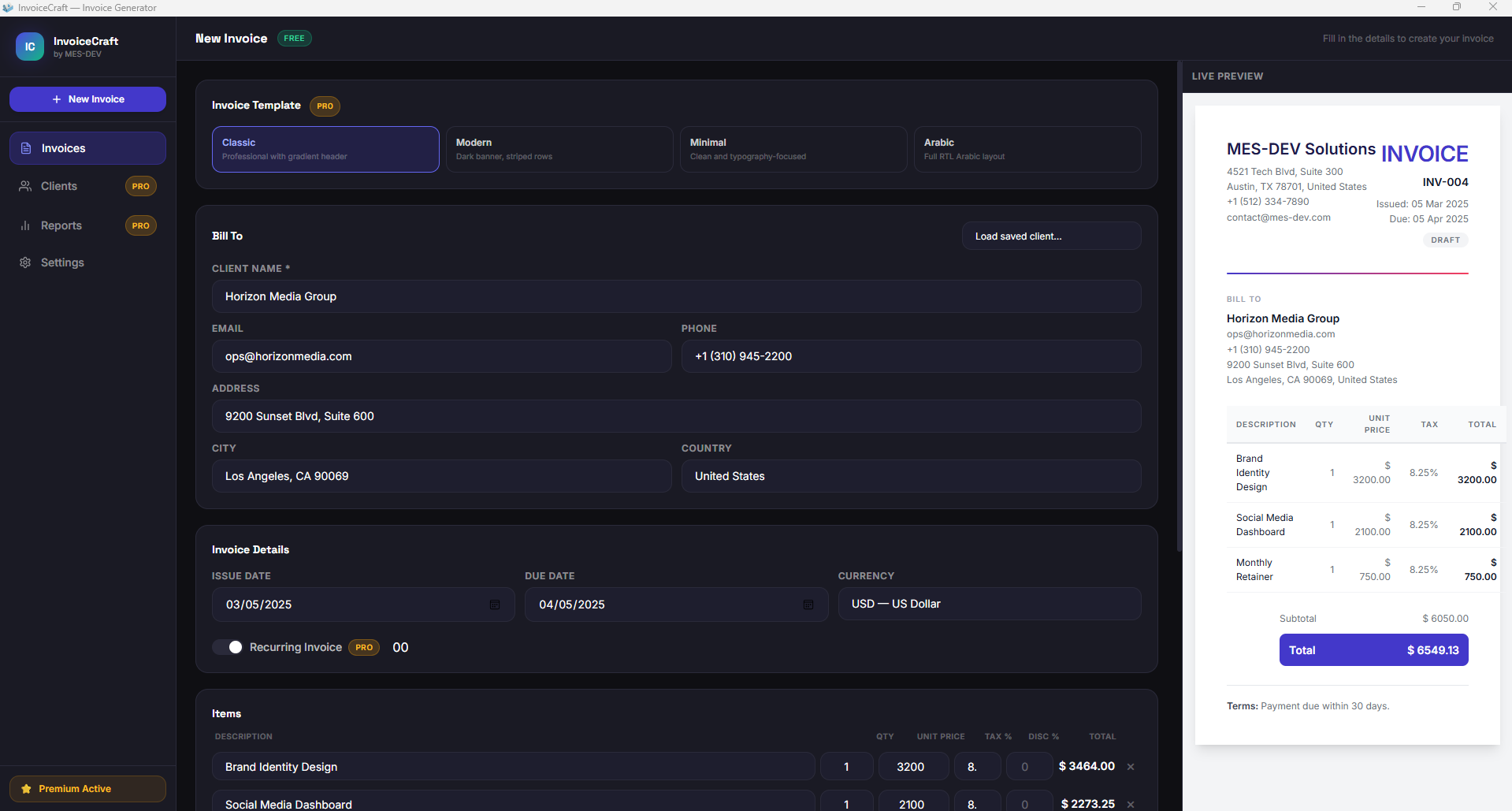Click into the City field
The width and height of the screenshot is (1512, 811).
441,476
